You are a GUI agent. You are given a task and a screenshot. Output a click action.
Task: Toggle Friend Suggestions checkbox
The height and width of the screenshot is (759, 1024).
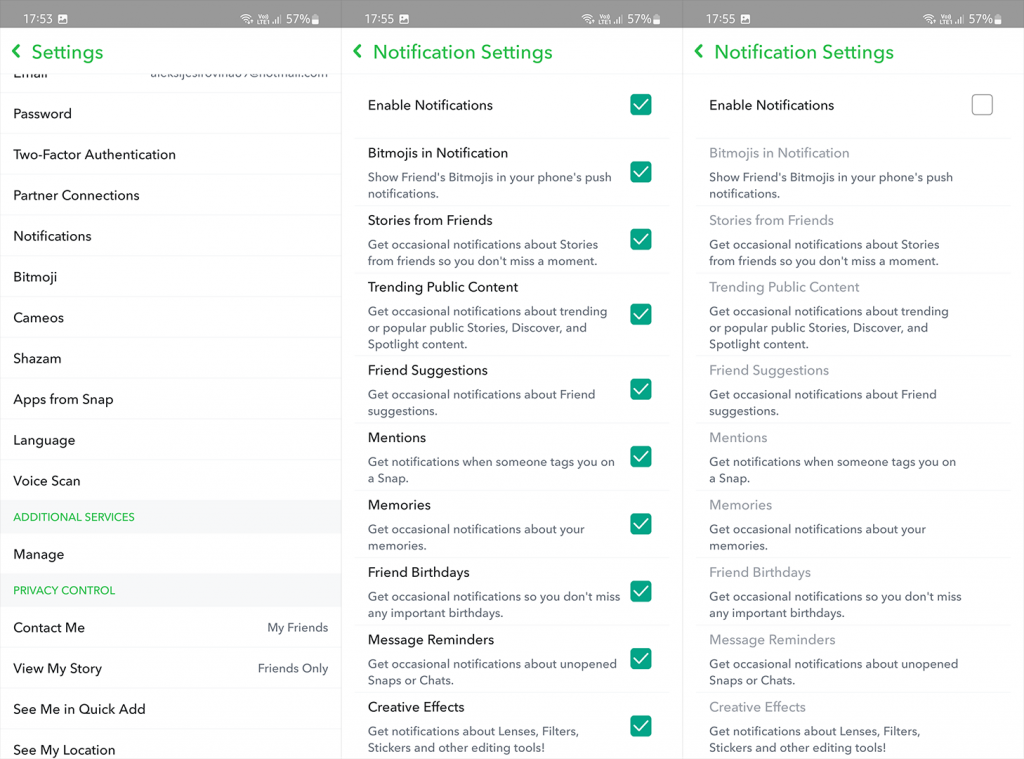point(641,389)
